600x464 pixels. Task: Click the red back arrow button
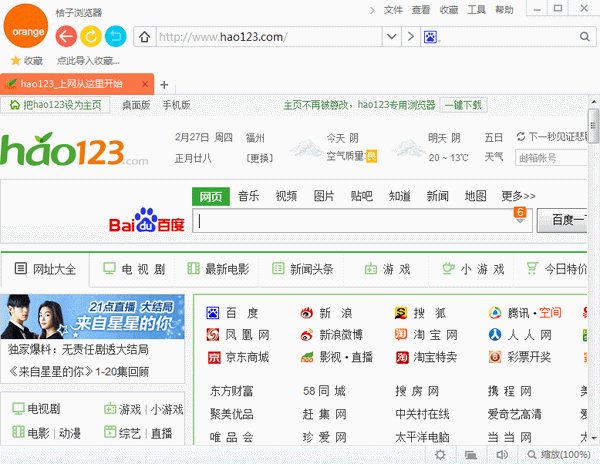(x=66, y=36)
